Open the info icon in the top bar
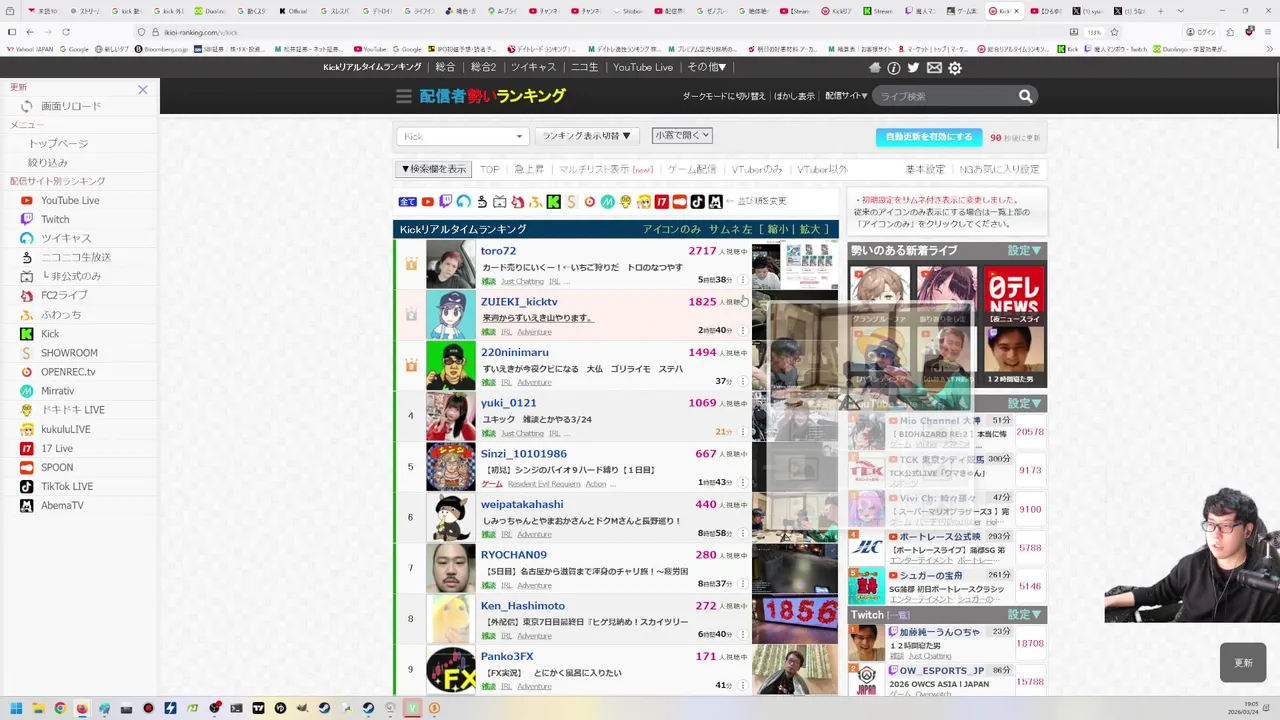The width and height of the screenshot is (1280, 720). click(x=894, y=68)
